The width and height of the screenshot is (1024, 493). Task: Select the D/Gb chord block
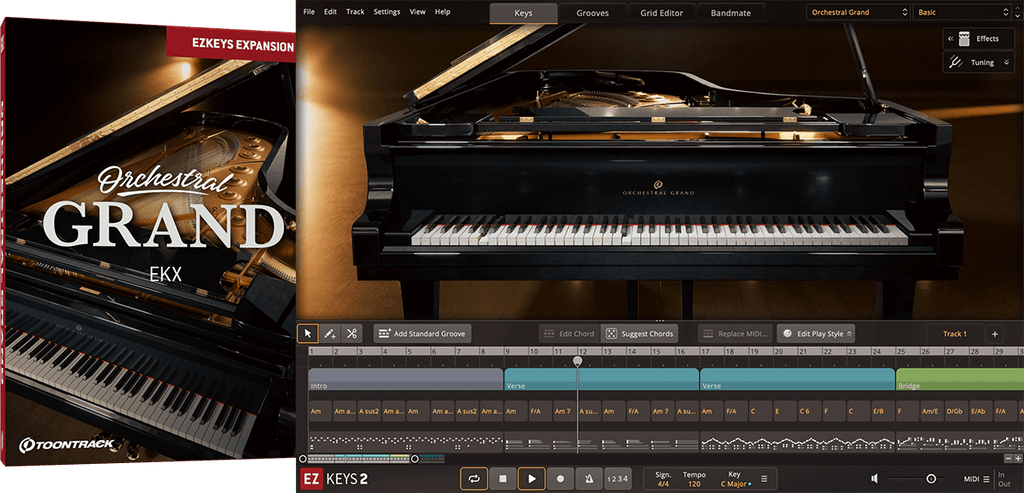955,411
